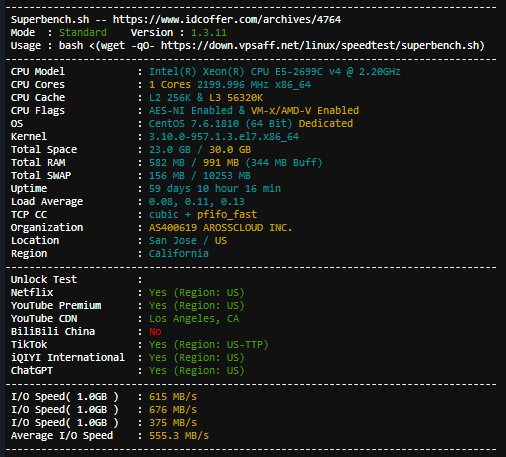Click the '23.0 GB / 30.0 GB' space value
506x457 pixels.
coord(200,150)
